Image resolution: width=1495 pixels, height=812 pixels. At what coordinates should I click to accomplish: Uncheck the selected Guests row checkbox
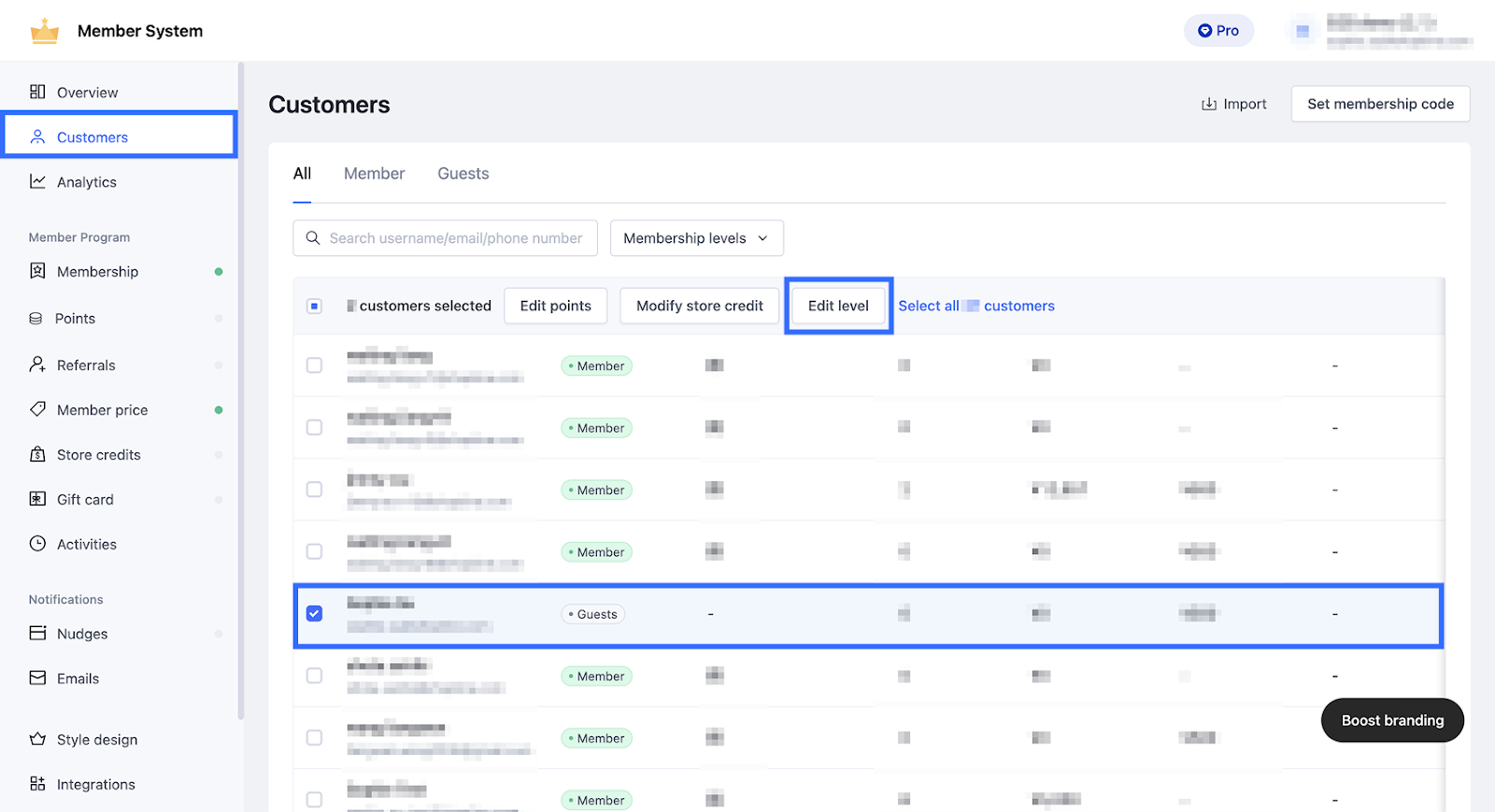(x=315, y=614)
